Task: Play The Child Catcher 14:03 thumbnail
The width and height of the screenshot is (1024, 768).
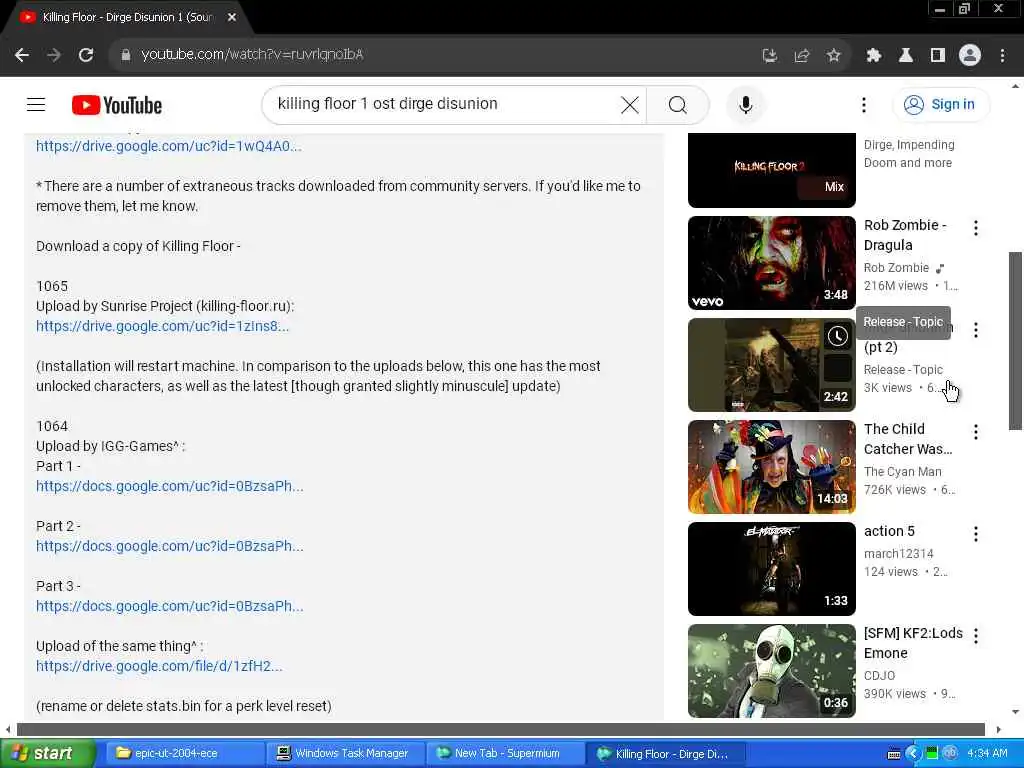Action: click(x=771, y=467)
